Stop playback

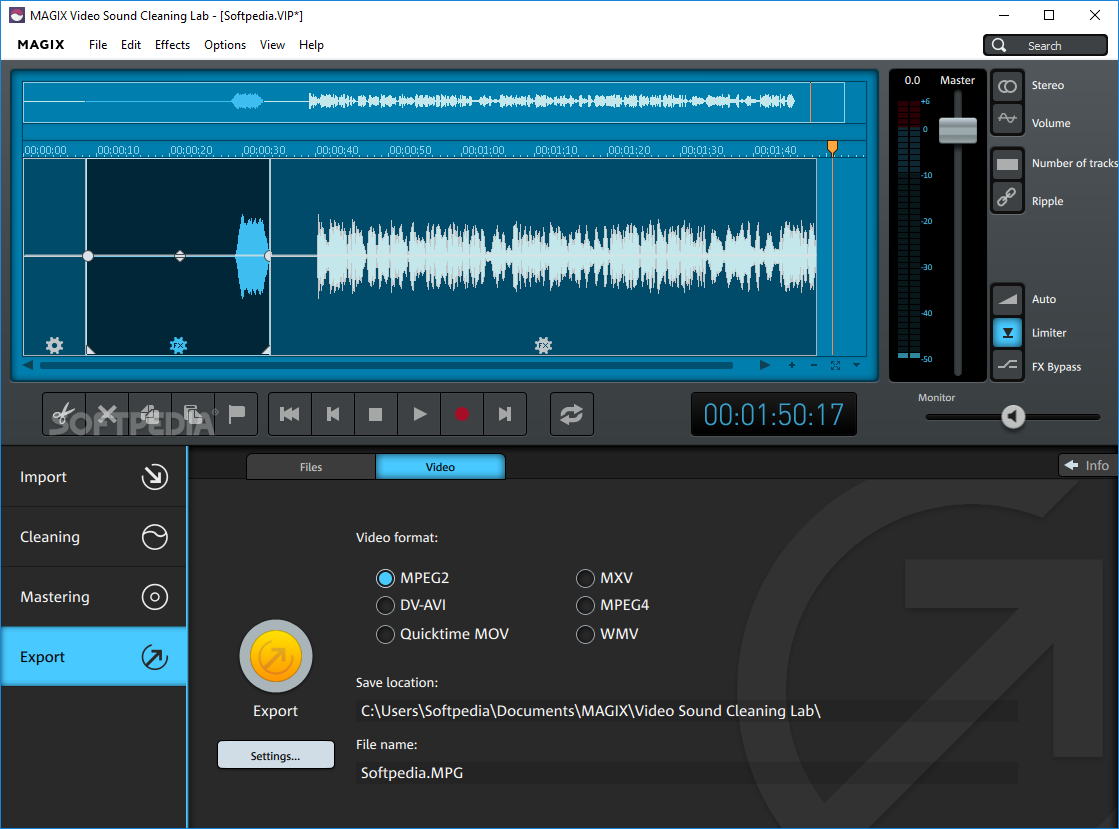click(x=375, y=414)
